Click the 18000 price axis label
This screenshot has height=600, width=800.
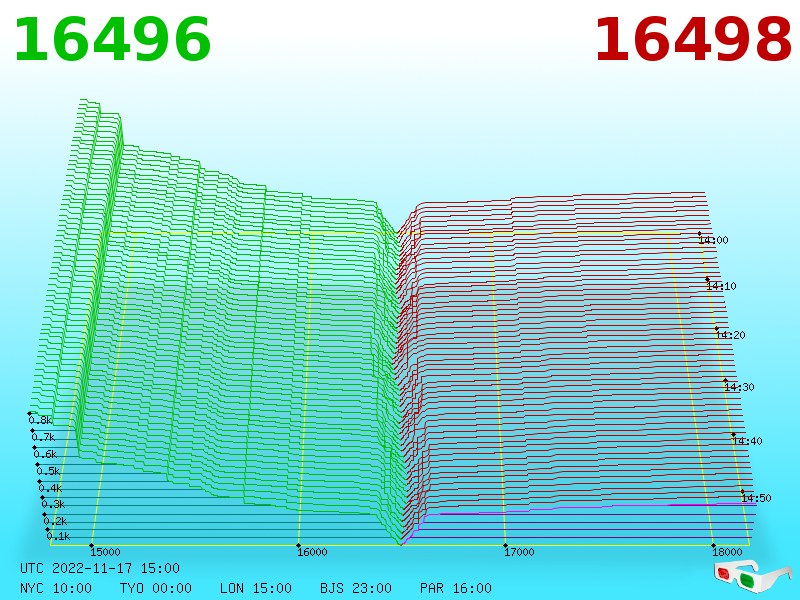(x=727, y=552)
